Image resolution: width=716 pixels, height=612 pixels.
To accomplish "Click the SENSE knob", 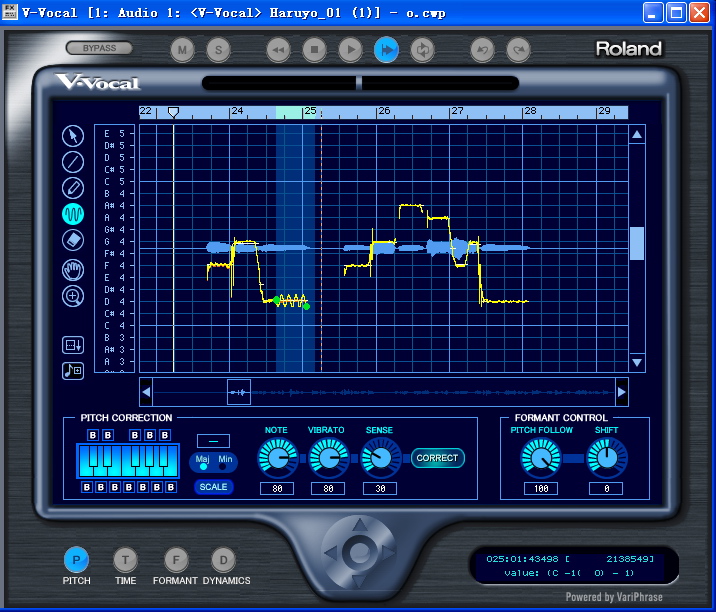I will 380,458.
